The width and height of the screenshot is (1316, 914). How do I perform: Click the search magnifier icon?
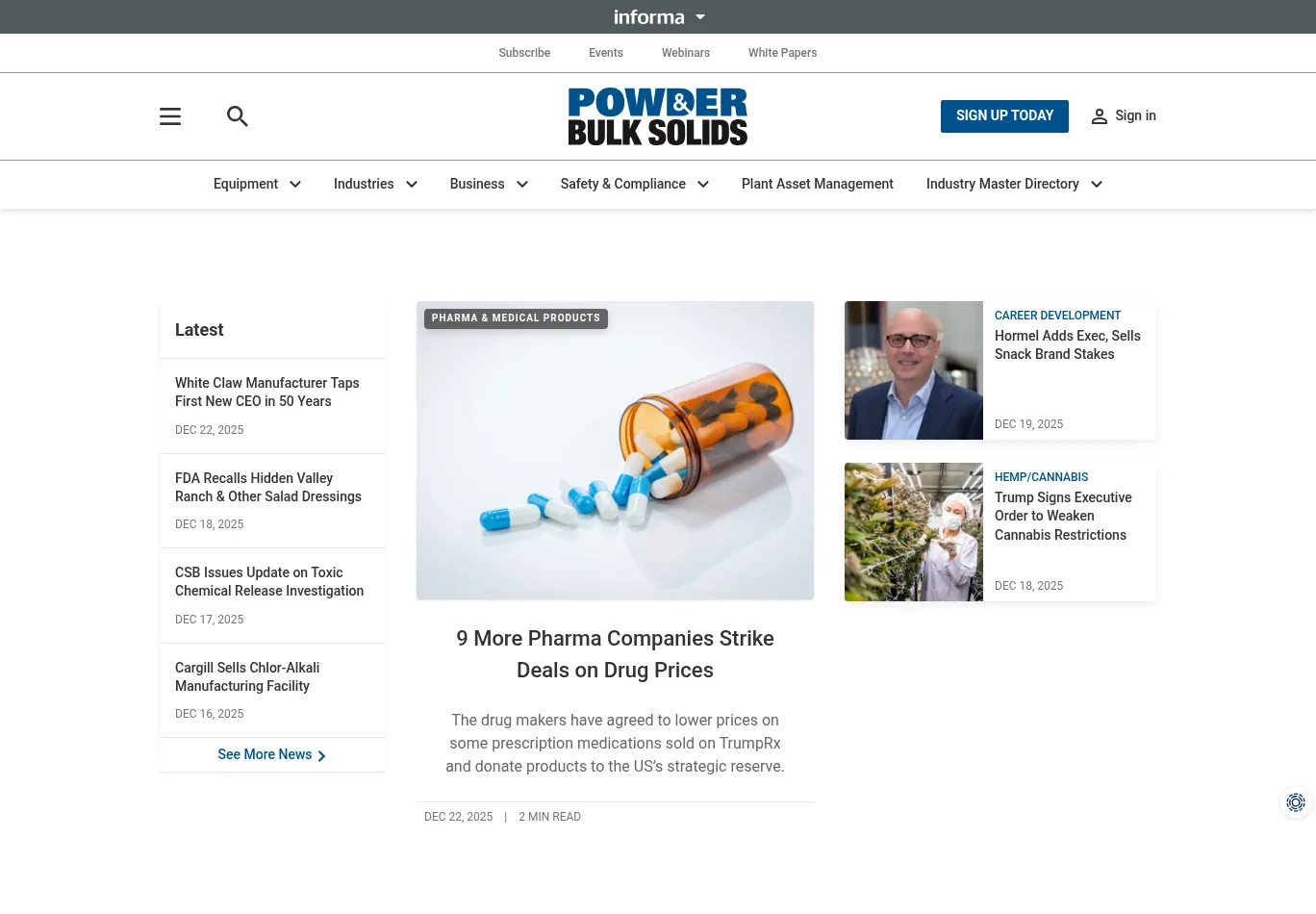[x=238, y=116]
